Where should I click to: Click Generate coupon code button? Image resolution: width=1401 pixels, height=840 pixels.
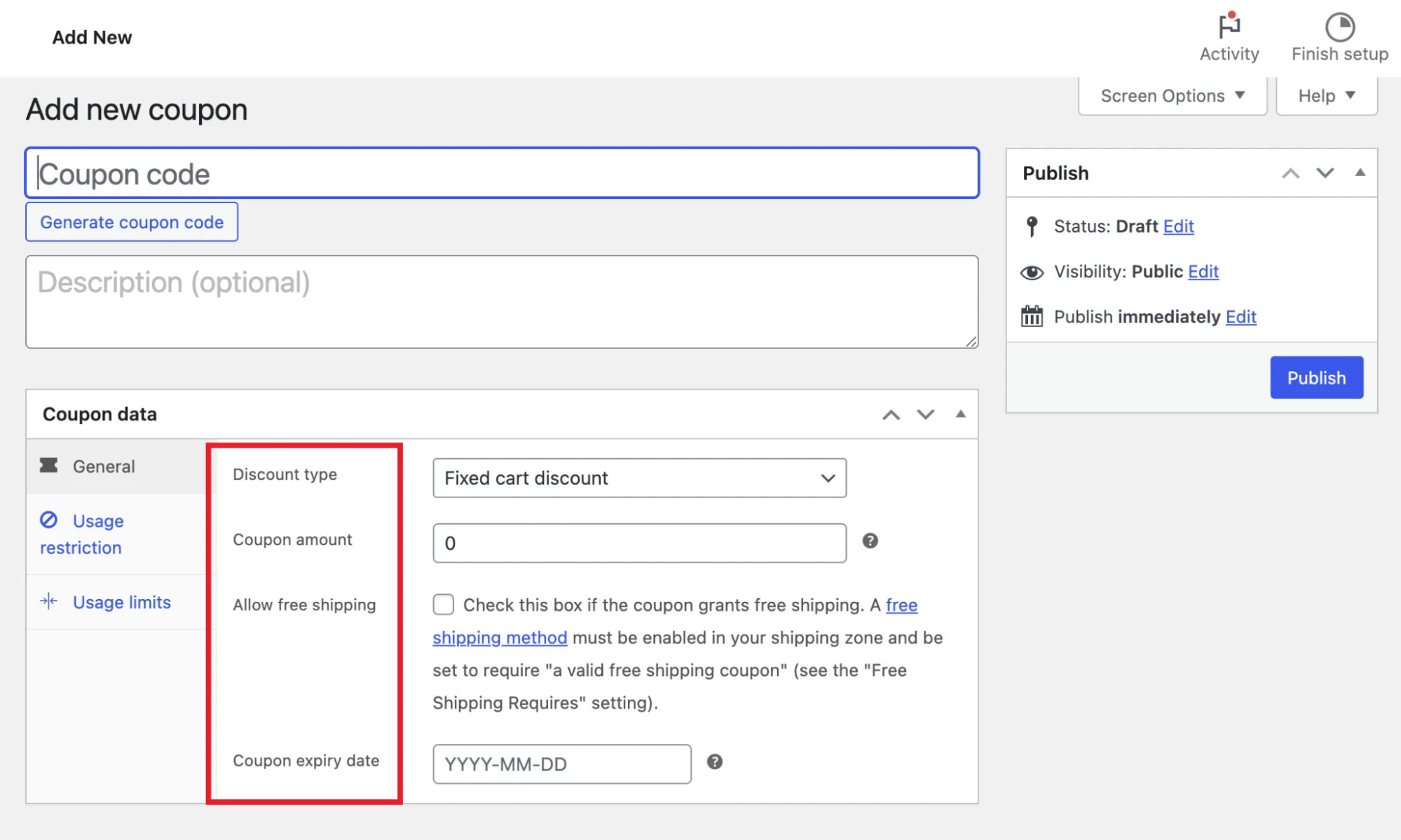click(132, 222)
